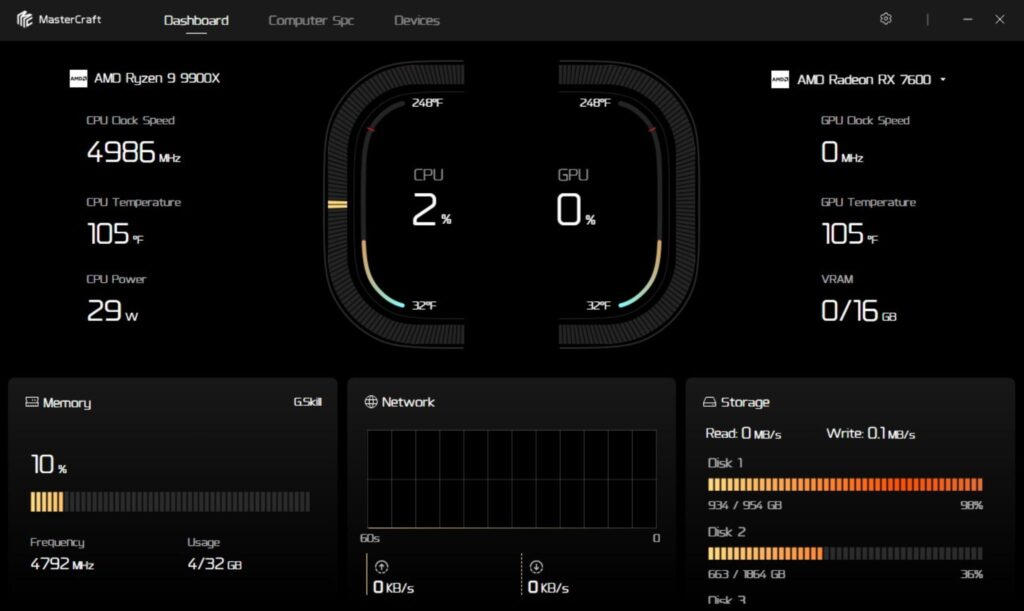Click the Disk 2 label
Image resolution: width=1024 pixels, height=611 pixels.
pyautogui.click(x=726, y=532)
